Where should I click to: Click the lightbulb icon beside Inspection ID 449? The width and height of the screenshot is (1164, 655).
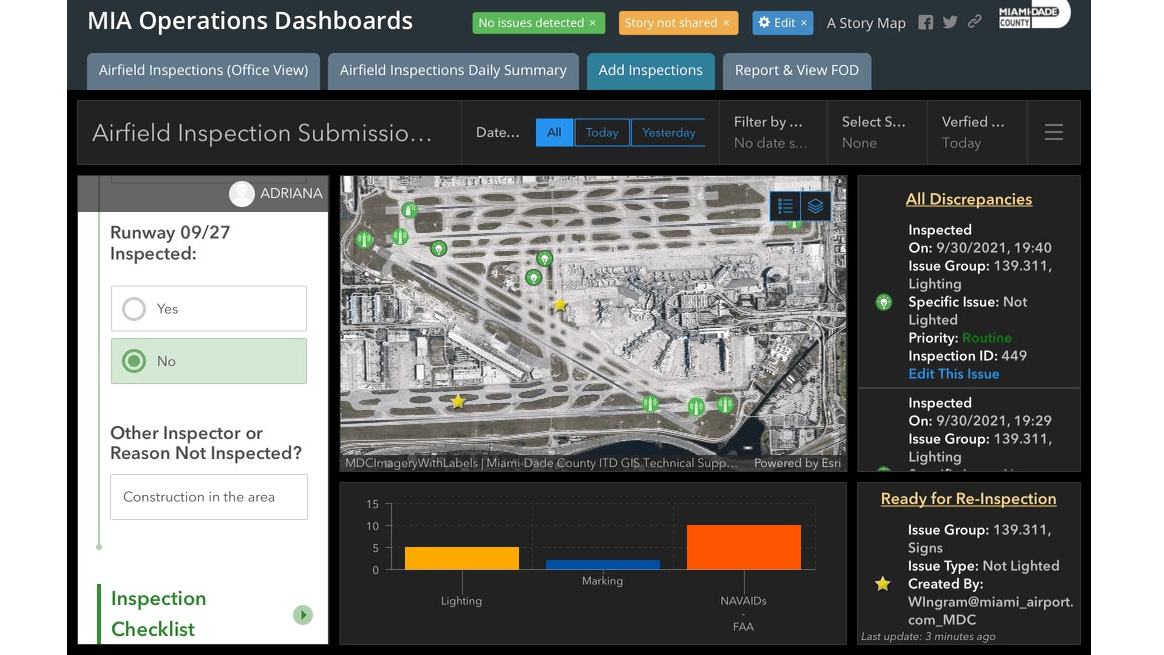tap(883, 302)
